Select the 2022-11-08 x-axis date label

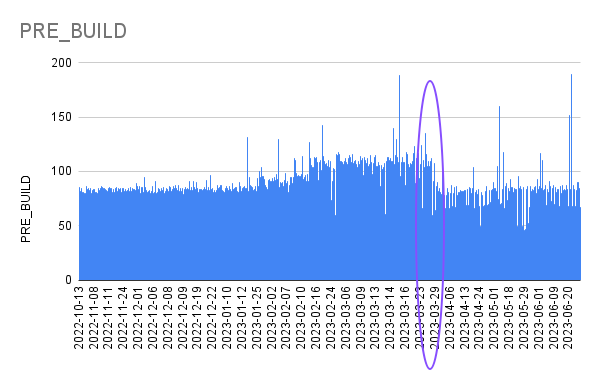[x=93, y=318]
